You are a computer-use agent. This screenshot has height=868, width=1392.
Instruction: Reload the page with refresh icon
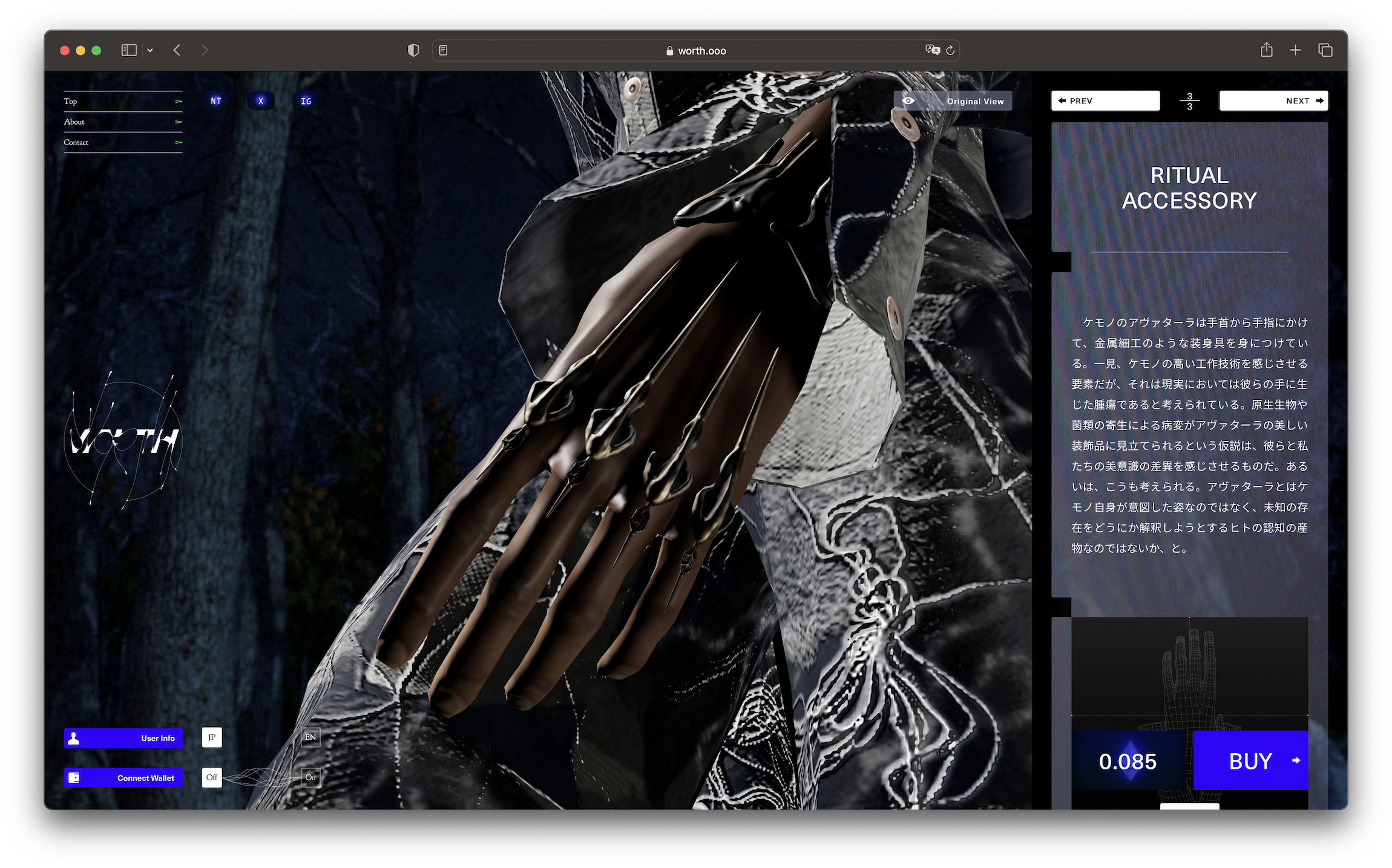(950, 50)
